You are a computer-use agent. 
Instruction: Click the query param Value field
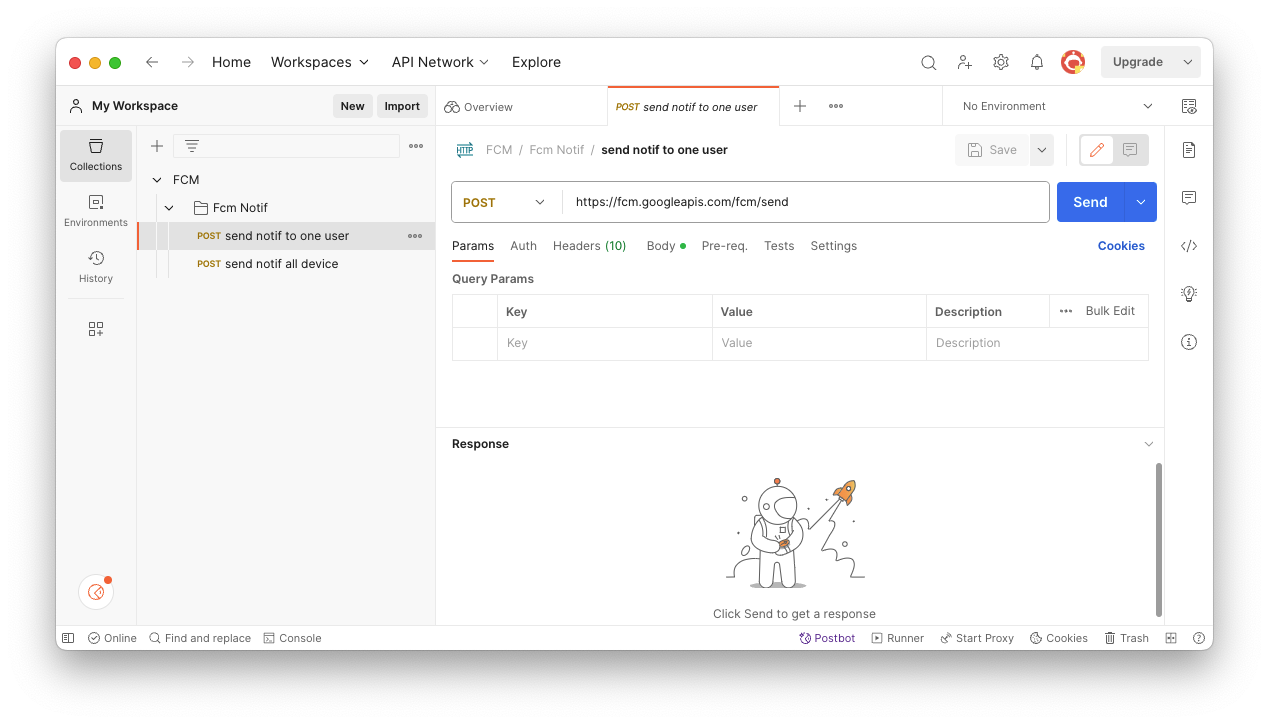click(x=819, y=343)
